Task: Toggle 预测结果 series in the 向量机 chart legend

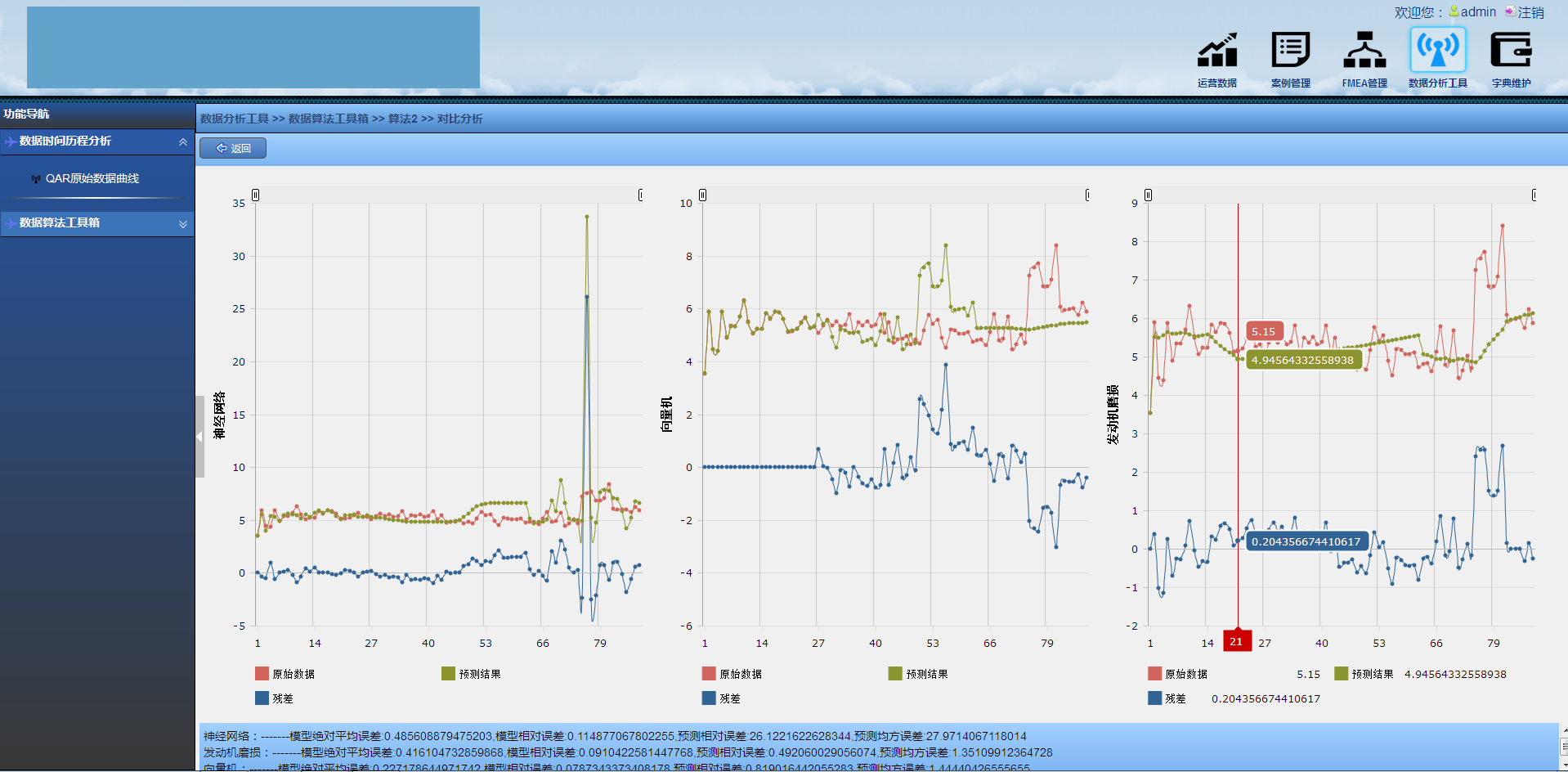Action: tap(918, 674)
